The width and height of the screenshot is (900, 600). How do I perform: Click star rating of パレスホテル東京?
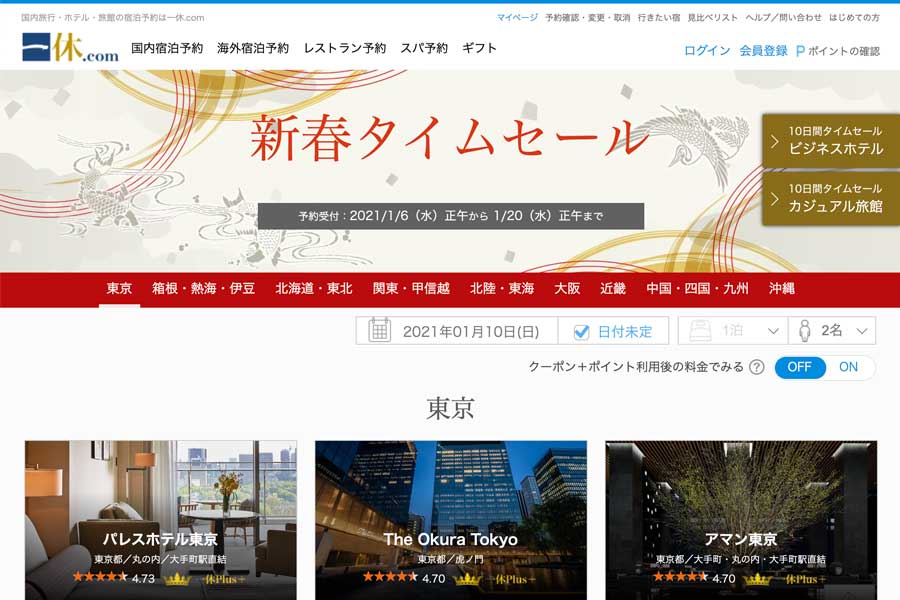[100, 577]
